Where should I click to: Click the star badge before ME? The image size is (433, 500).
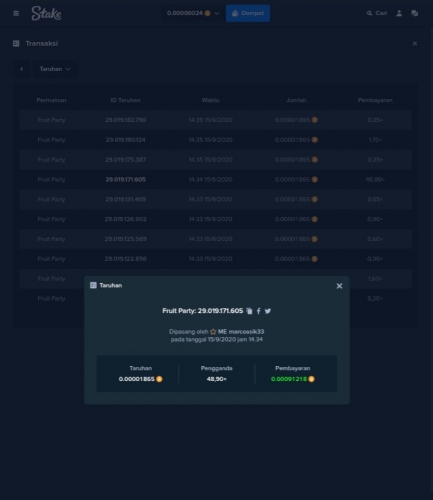pyautogui.click(x=213, y=332)
